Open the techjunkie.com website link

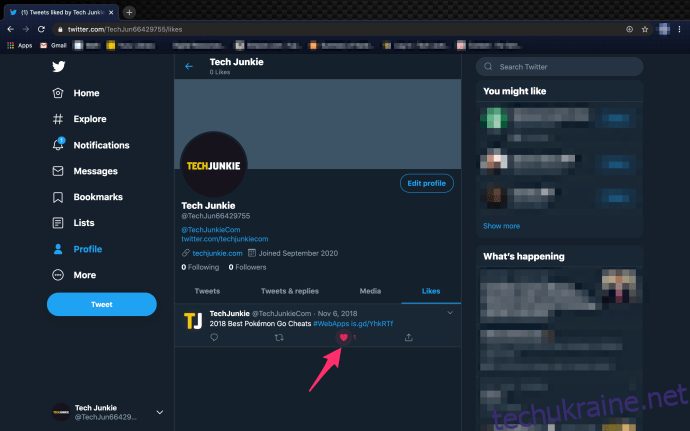(217, 253)
